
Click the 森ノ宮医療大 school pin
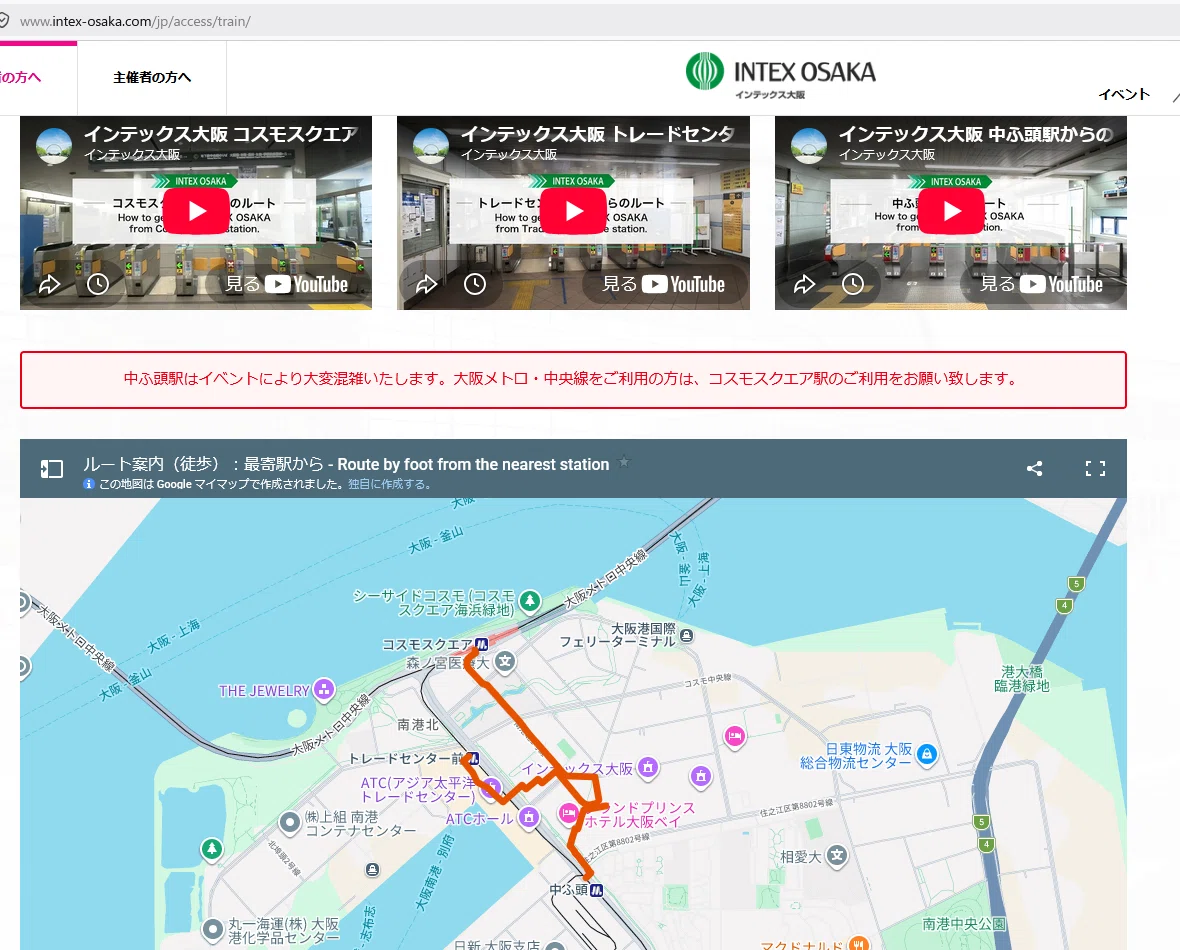(x=506, y=662)
